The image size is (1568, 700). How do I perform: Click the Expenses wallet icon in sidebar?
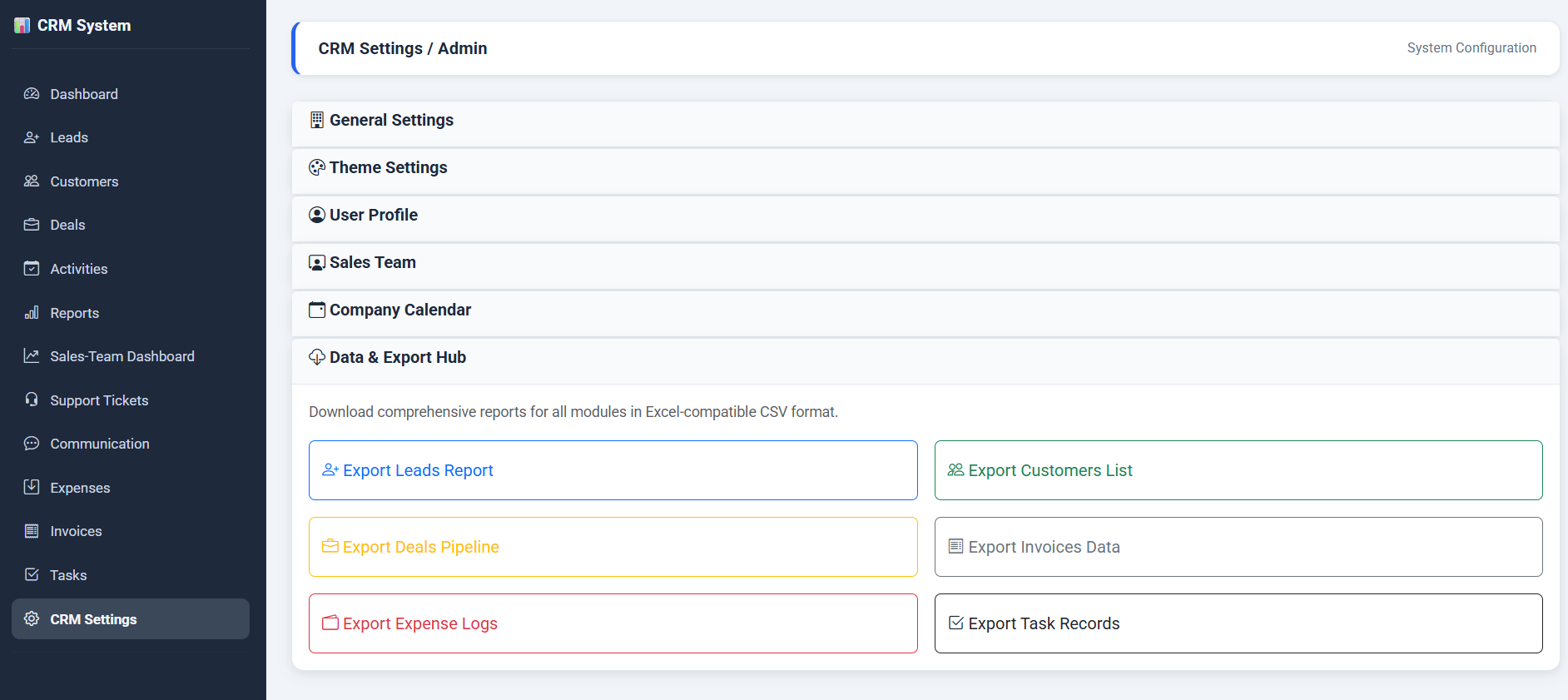pyautogui.click(x=32, y=488)
